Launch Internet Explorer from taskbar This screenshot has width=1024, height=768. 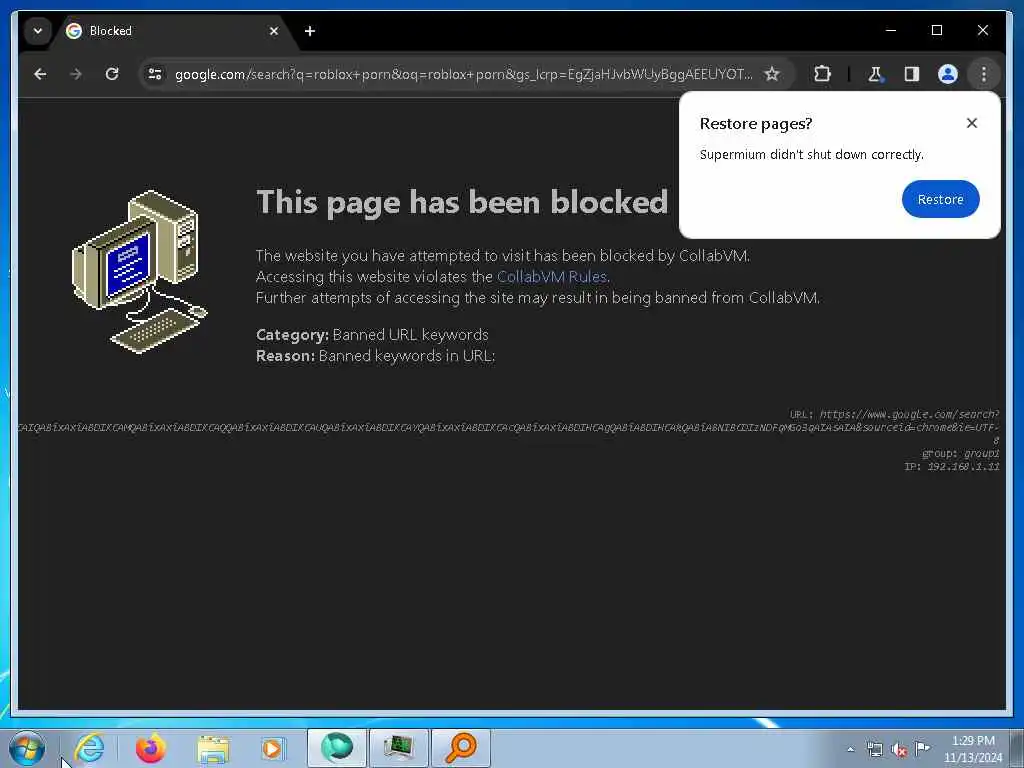pos(89,748)
